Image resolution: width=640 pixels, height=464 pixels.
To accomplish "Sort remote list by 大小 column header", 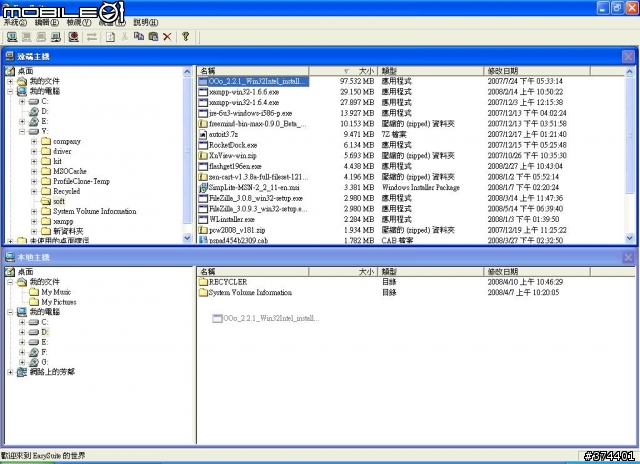I will tap(343, 71).
